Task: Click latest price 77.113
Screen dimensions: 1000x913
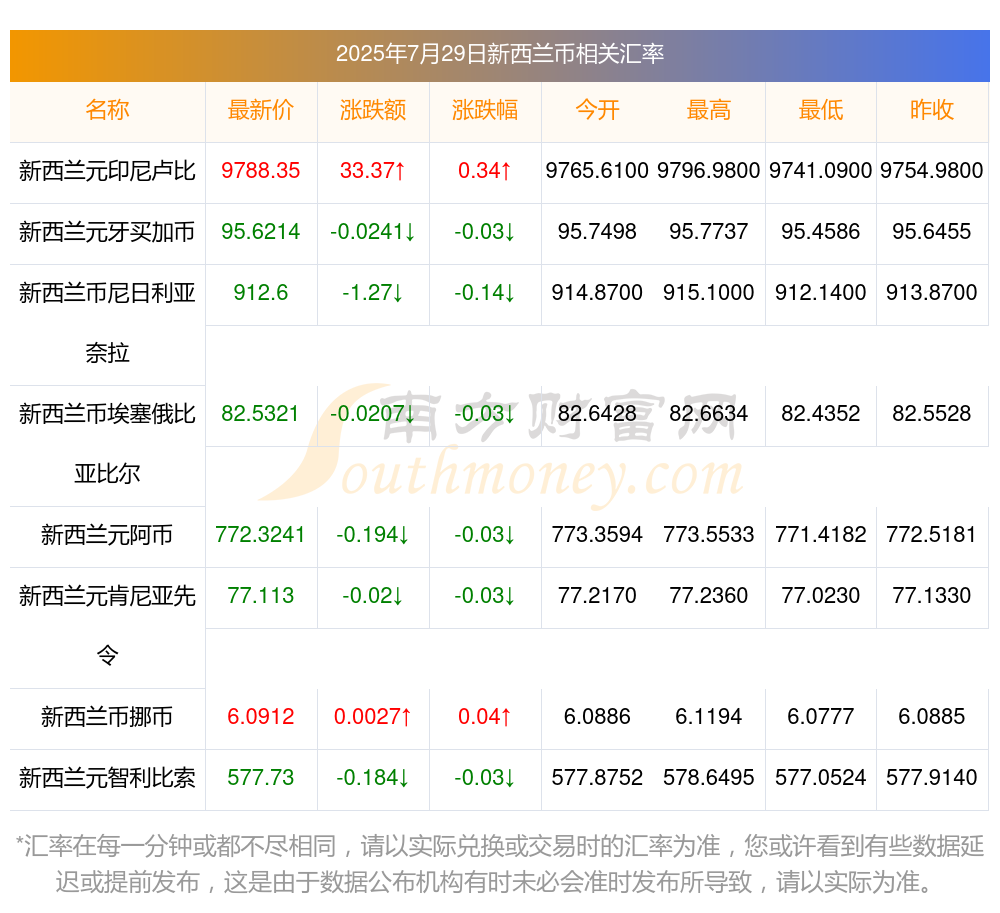Action: (261, 595)
